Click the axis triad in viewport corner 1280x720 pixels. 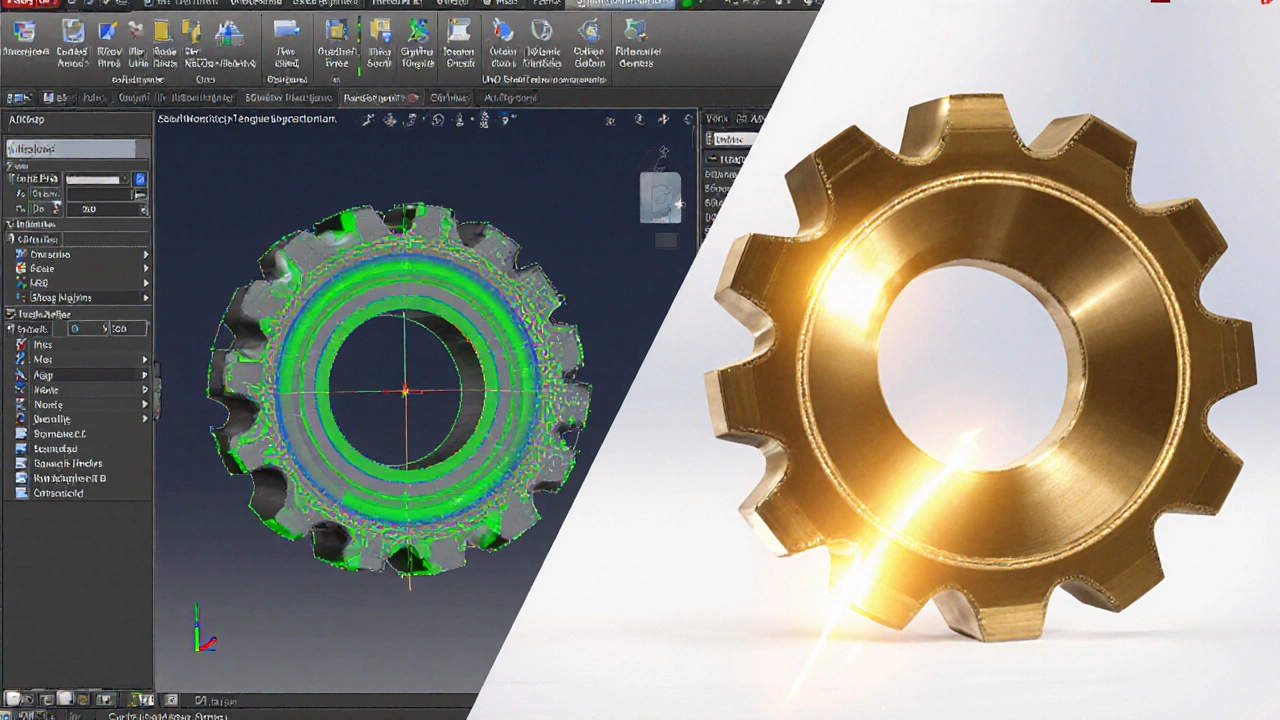click(203, 631)
